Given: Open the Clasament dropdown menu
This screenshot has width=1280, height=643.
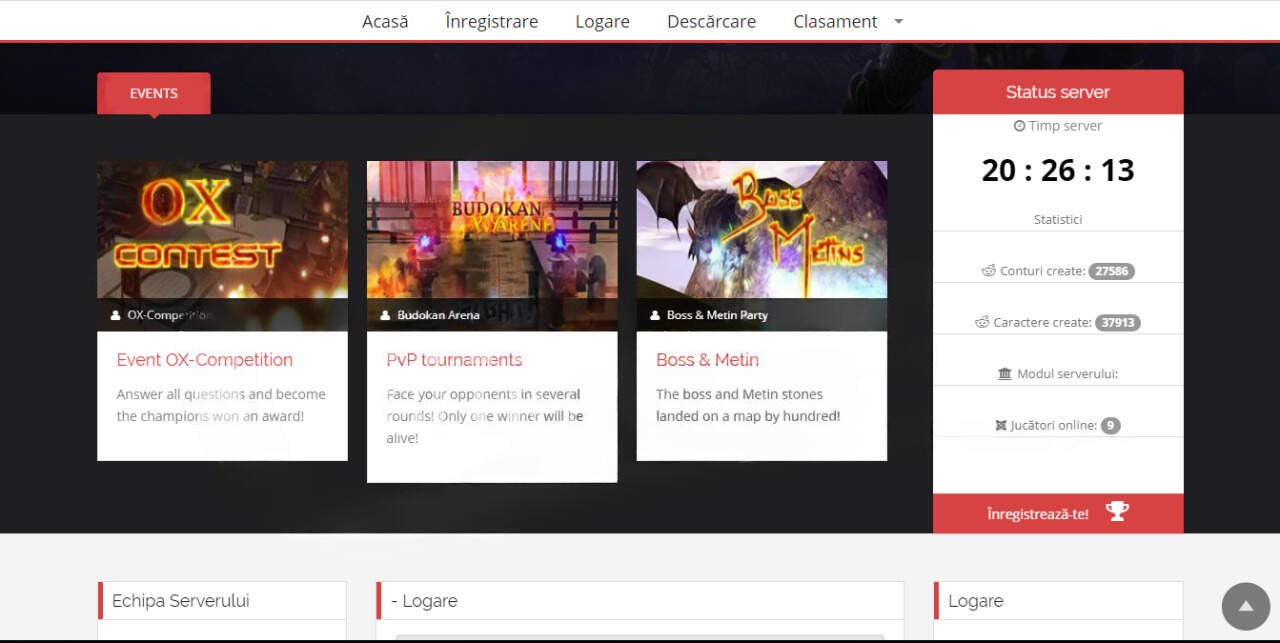Looking at the screenshot, I should click(835, 20).
